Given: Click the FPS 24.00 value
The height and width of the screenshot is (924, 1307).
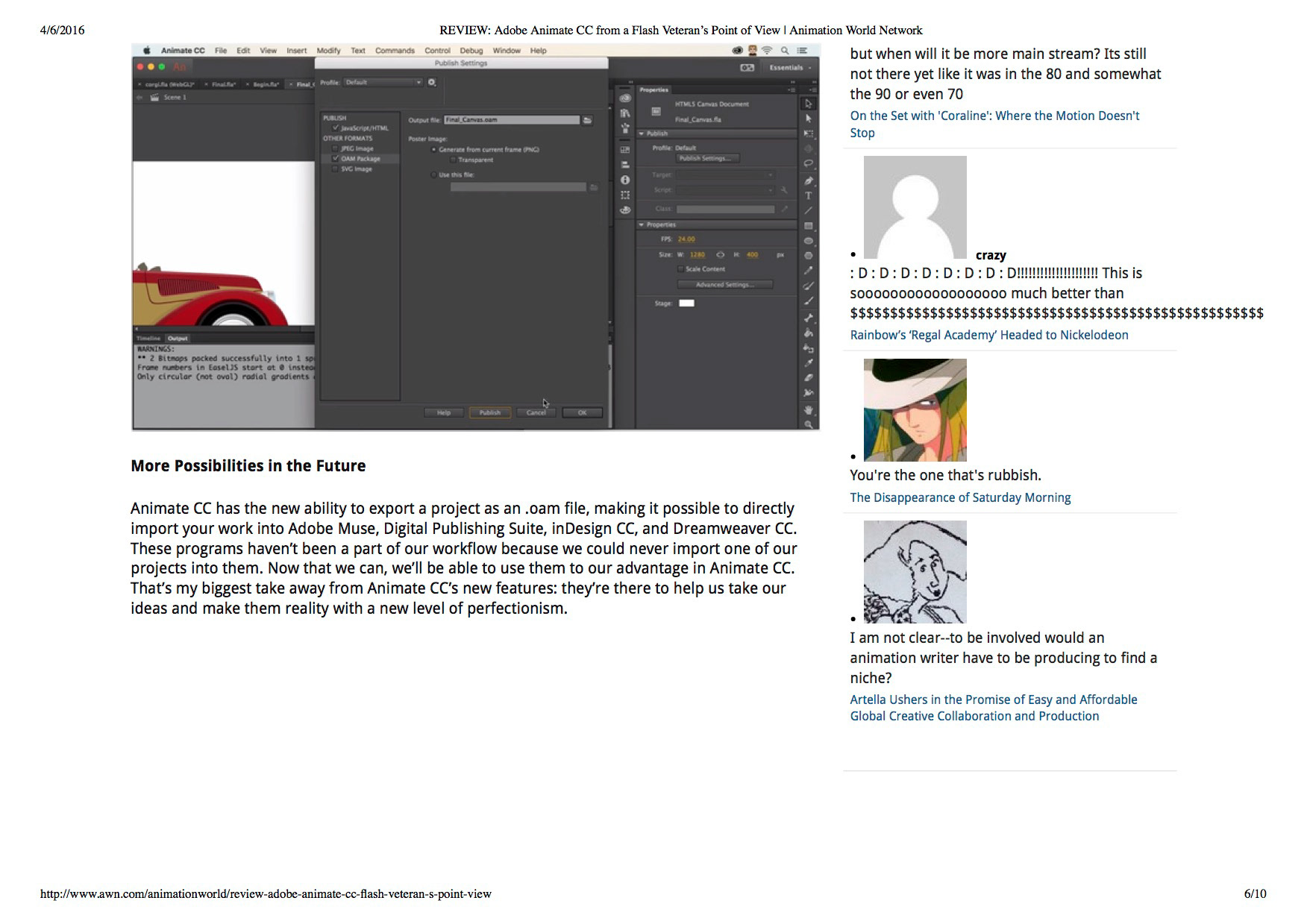Looking at the screenshot, I should click(x=686, y=239).
